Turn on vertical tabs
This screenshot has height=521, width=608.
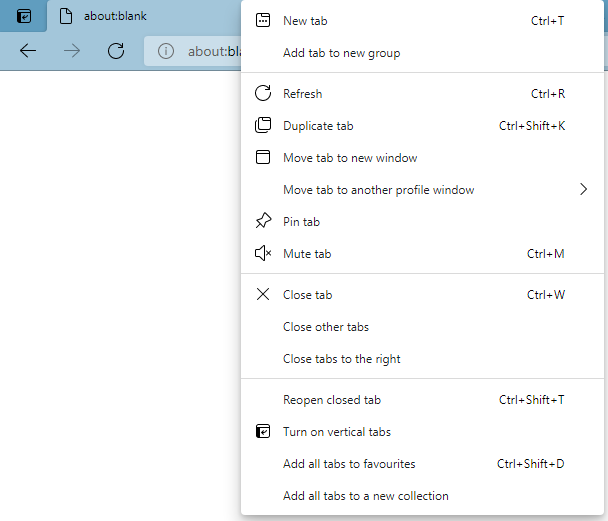(336, 432)
